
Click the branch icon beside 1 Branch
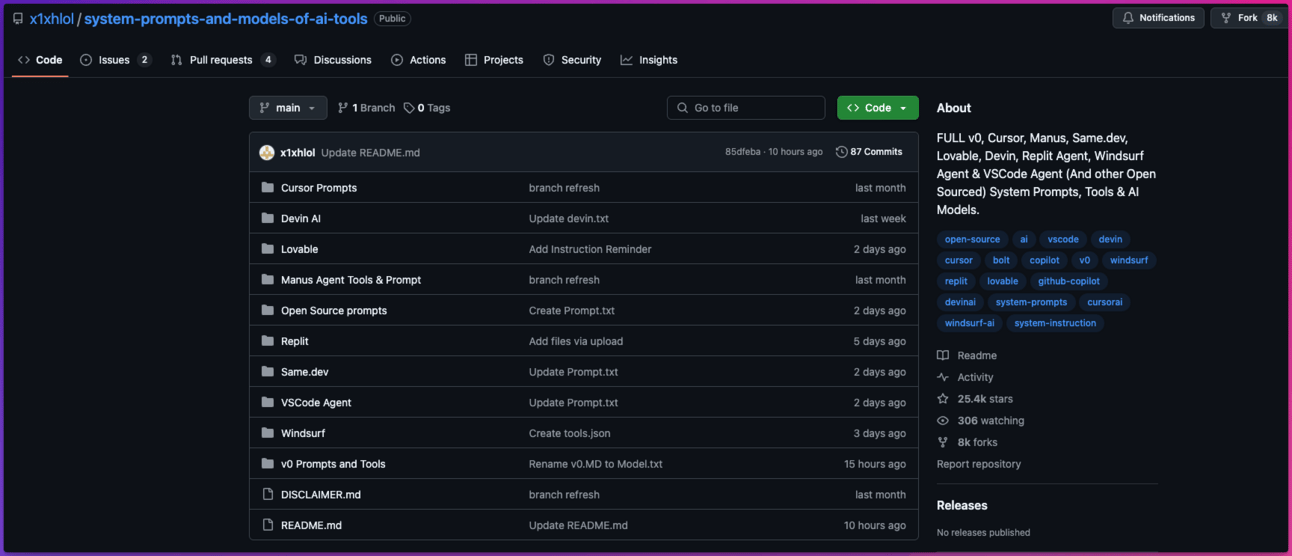pyautogui.click(x=343, y=108)
